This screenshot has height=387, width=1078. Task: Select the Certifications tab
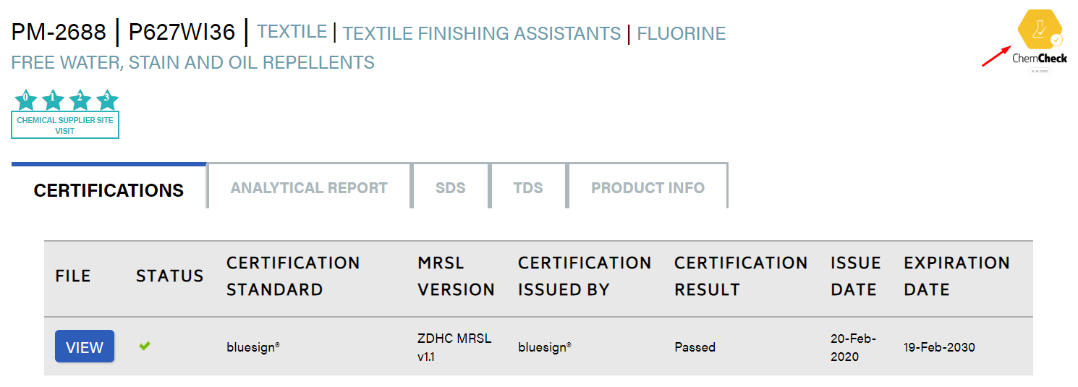pyautogui.click(x=109, y=187)
